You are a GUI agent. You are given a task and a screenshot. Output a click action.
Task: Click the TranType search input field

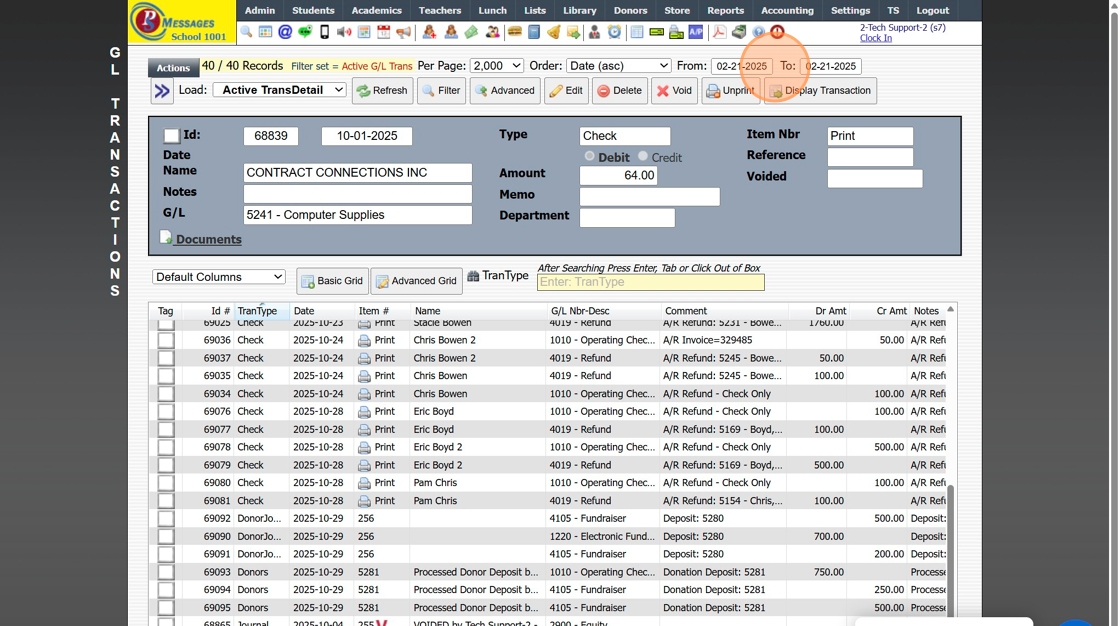coord(650,282)
